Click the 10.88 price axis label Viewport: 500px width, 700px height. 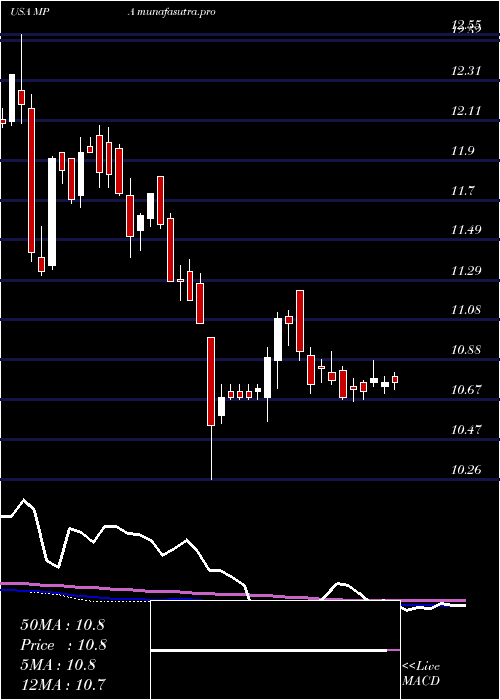point(466,350)
